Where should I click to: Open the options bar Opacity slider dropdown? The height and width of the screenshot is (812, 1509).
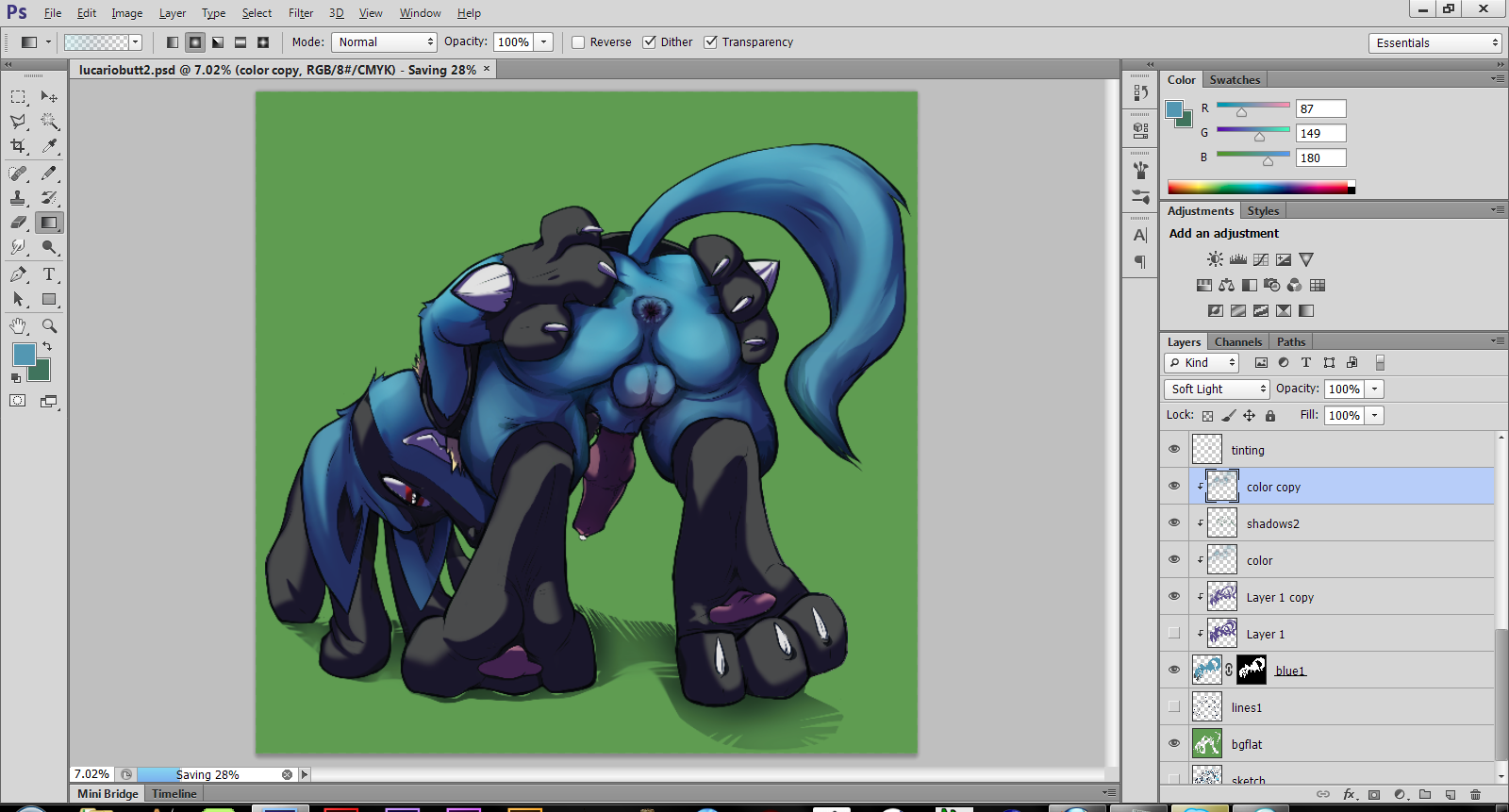tap(543, 42)
